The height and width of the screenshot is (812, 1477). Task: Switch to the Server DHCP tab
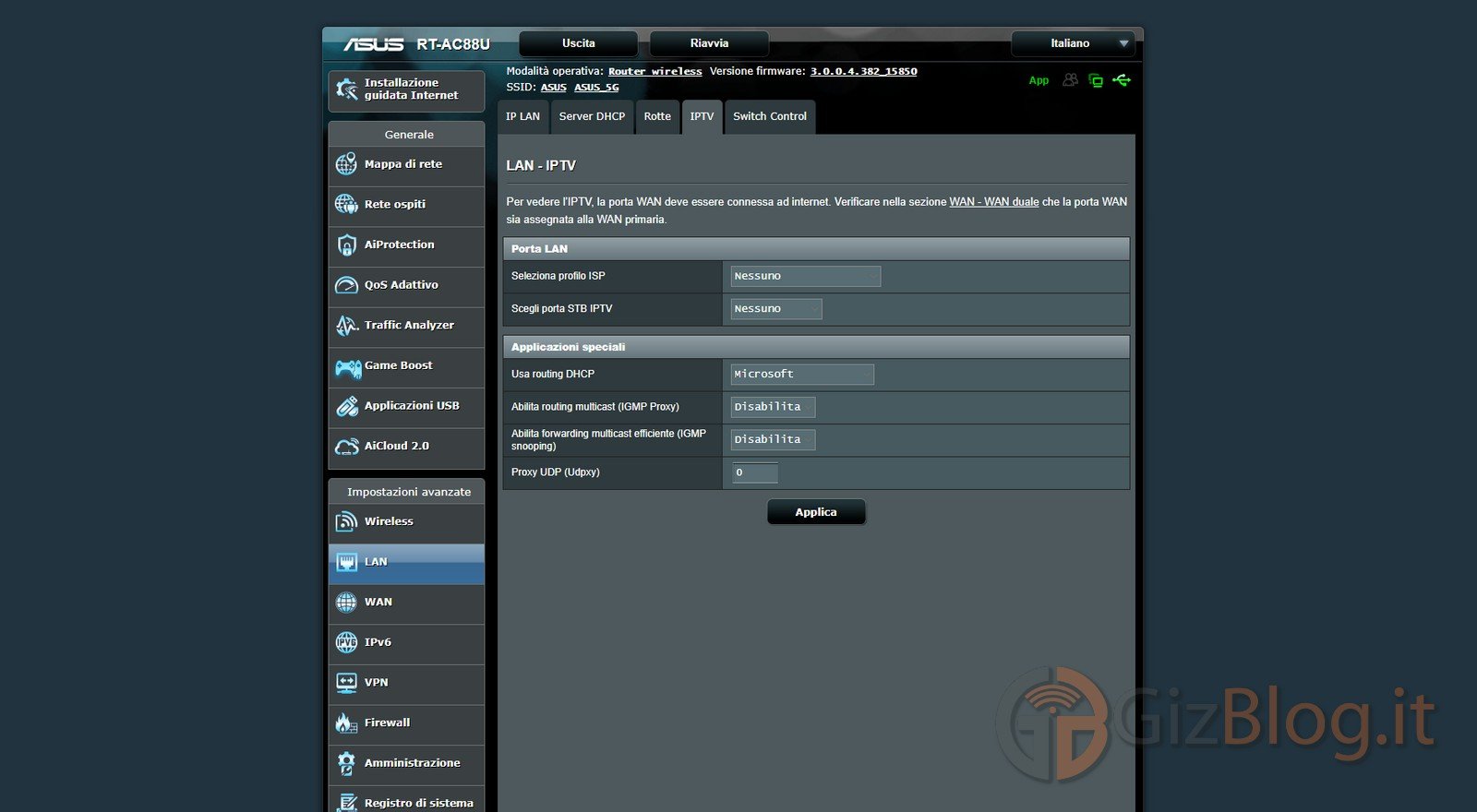pos(592,117)
